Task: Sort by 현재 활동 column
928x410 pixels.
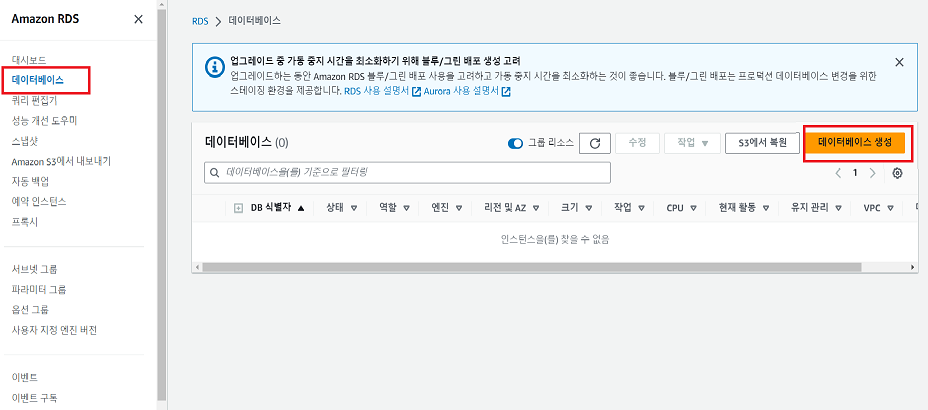Action: 743,208
